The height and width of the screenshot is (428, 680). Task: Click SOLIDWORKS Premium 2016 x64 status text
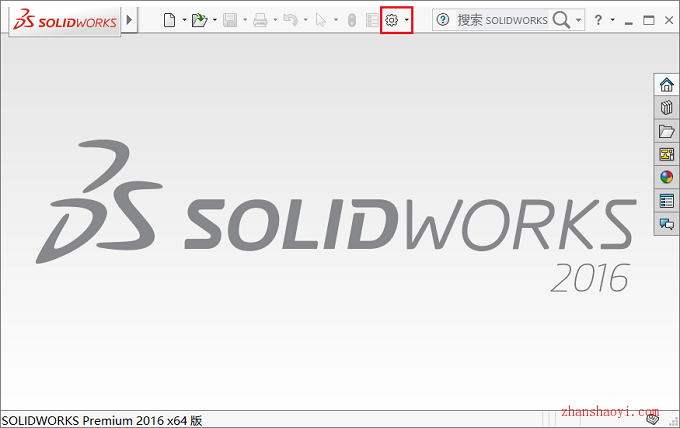pyautogui.click(x=102, y=421)
